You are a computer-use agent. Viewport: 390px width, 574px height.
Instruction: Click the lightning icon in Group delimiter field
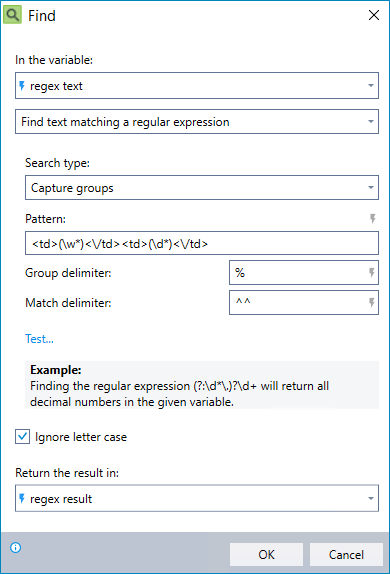click(371, 272)
